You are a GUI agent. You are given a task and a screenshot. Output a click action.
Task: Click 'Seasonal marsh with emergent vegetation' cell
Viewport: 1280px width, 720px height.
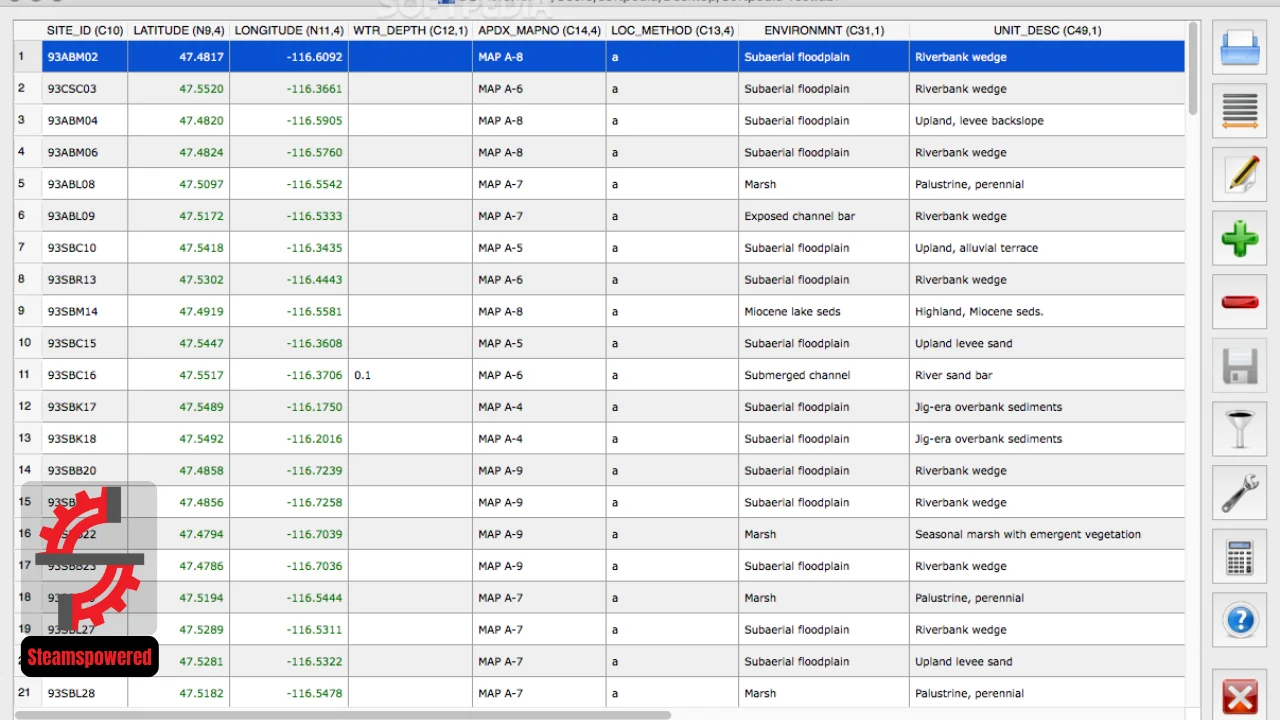pyautogui.click(x=1047, y=534)
